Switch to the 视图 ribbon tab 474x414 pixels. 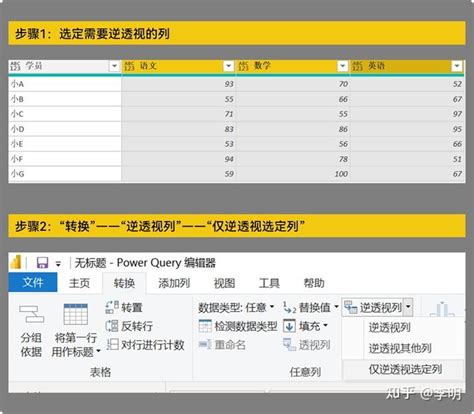(224, 283)
